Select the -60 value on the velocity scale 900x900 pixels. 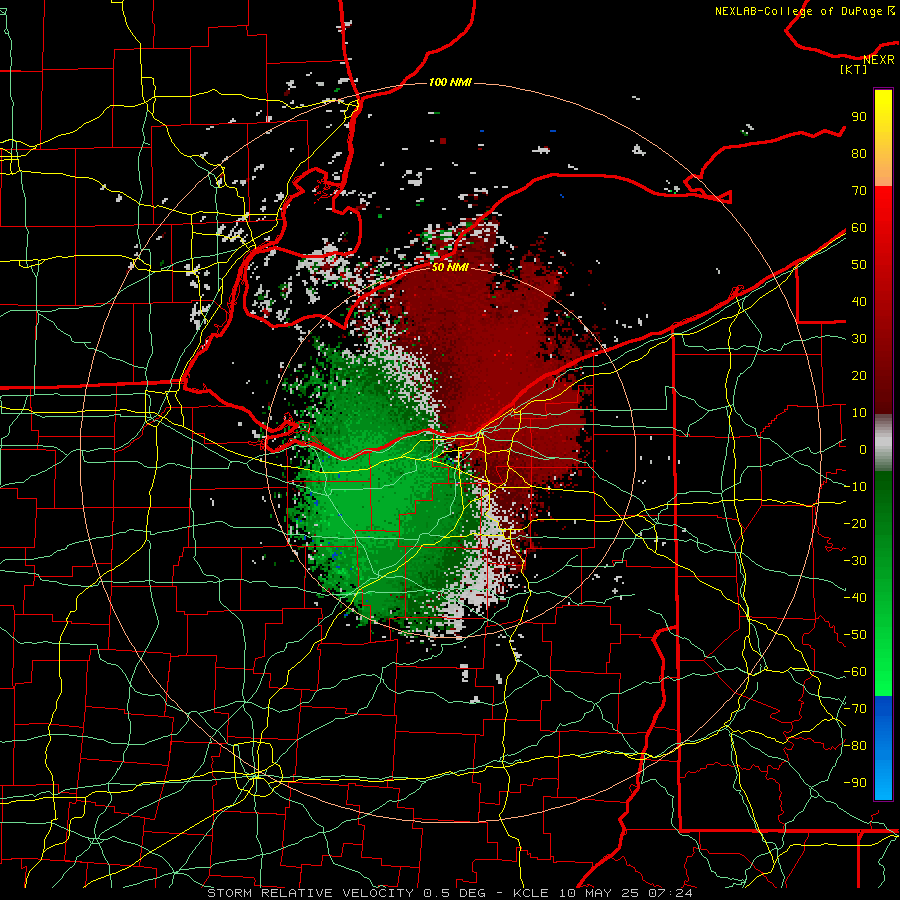[855, 672]
